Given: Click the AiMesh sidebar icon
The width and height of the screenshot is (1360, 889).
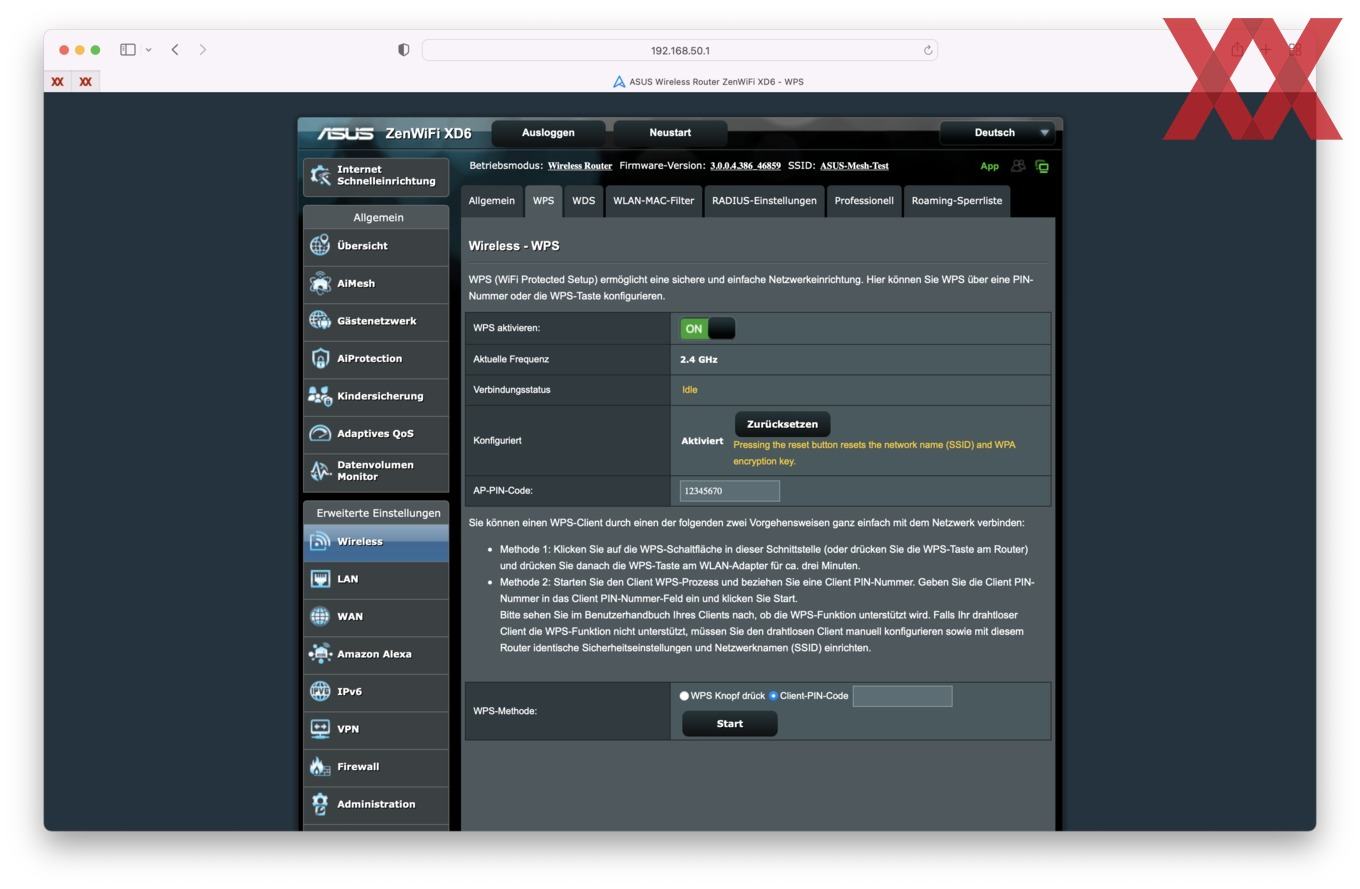Looking at the screenshot, I should pyautogui.click(x=320, y=283).
